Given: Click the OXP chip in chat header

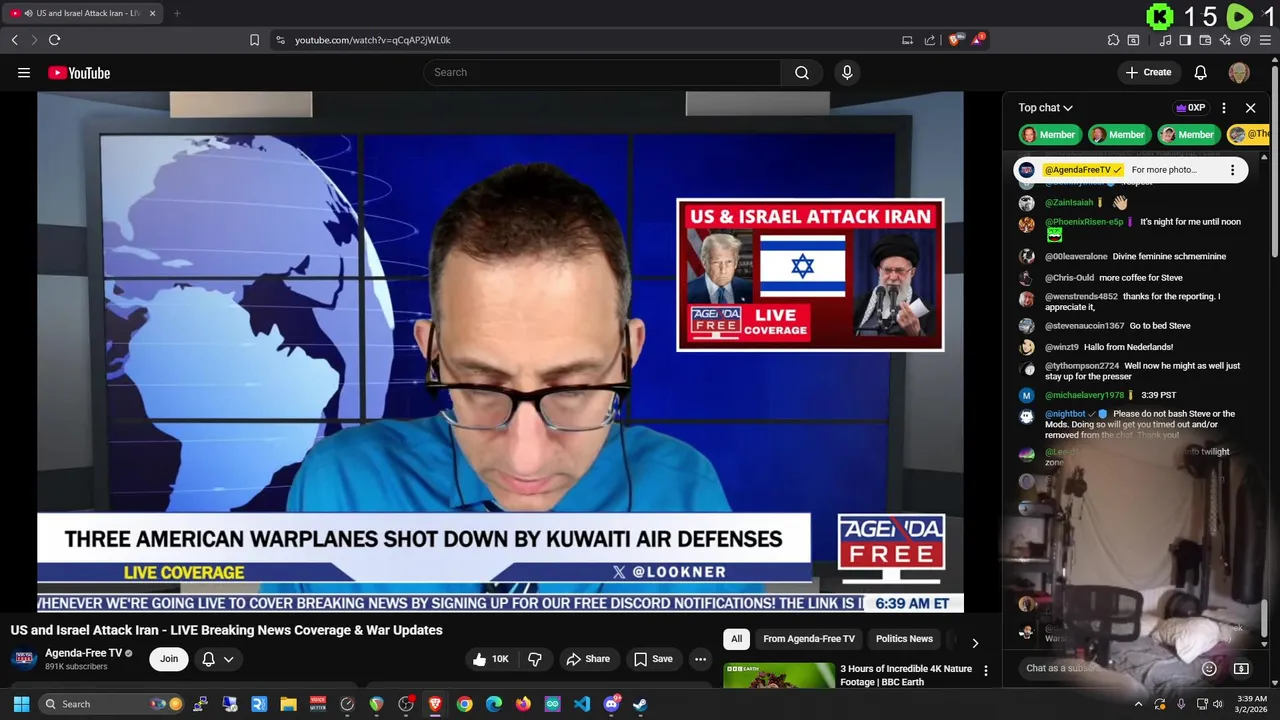Looking at the screenshot, I should (1190, 108).
